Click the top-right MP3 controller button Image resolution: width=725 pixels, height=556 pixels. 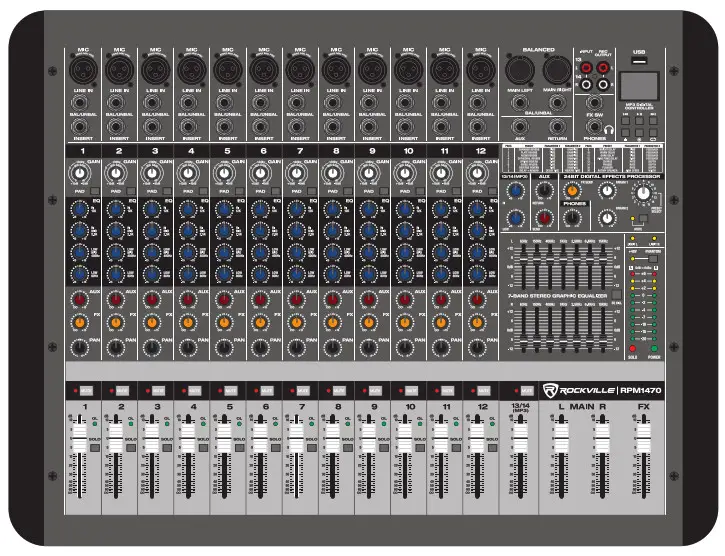(653, 120)
